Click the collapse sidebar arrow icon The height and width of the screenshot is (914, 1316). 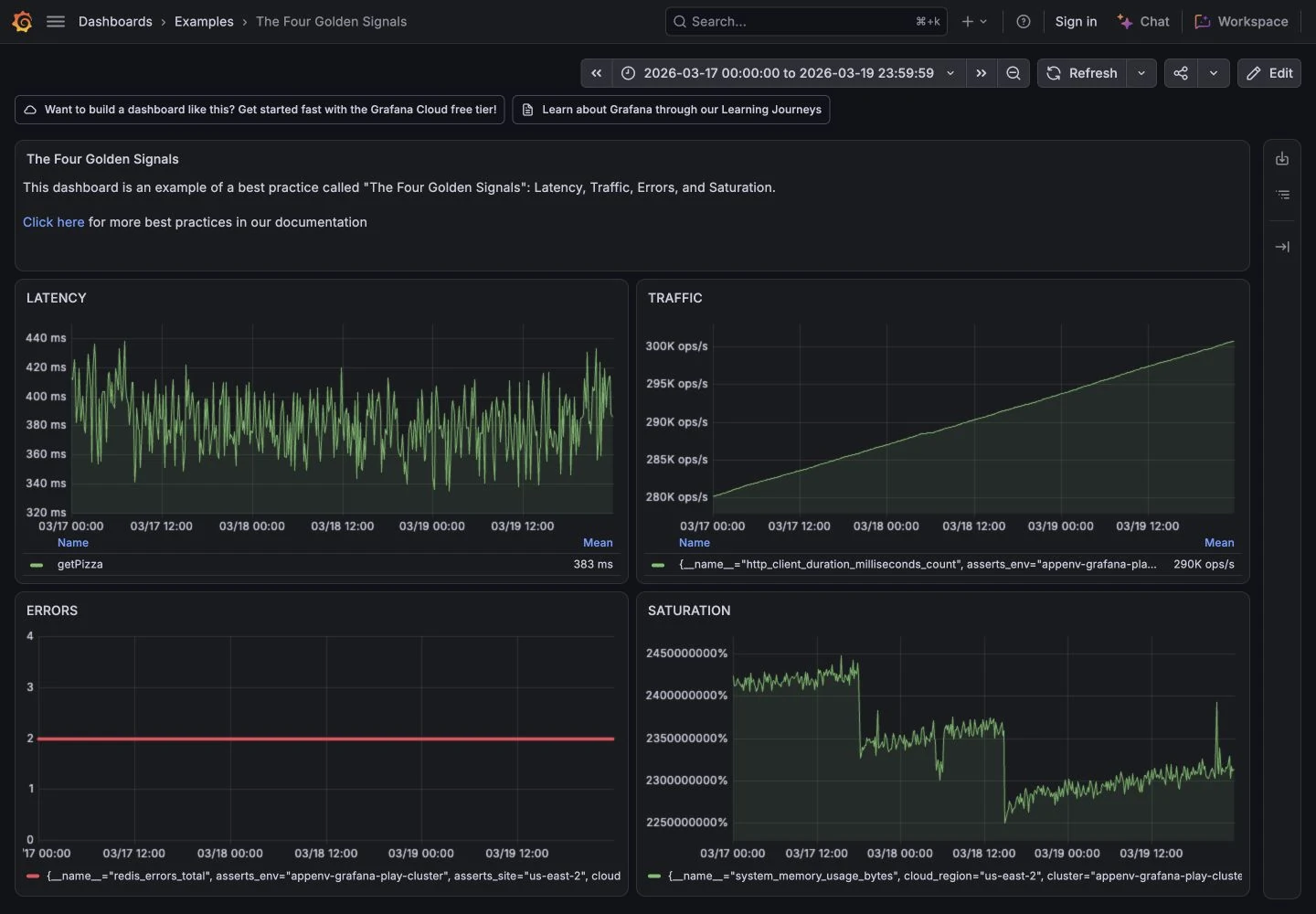1282,247
